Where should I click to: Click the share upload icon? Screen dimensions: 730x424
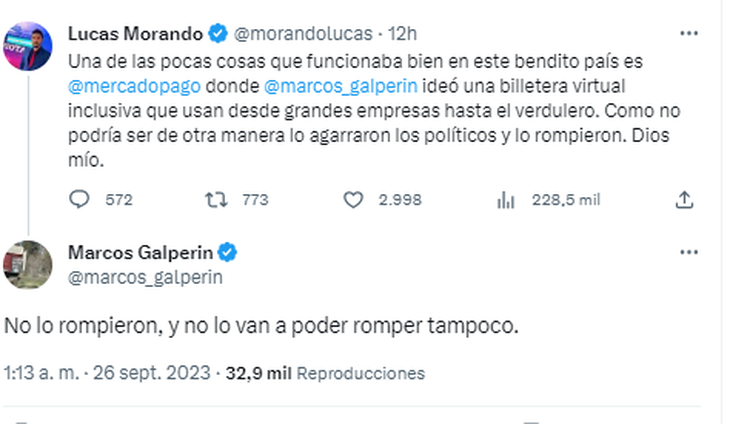(x=685, y=200)
